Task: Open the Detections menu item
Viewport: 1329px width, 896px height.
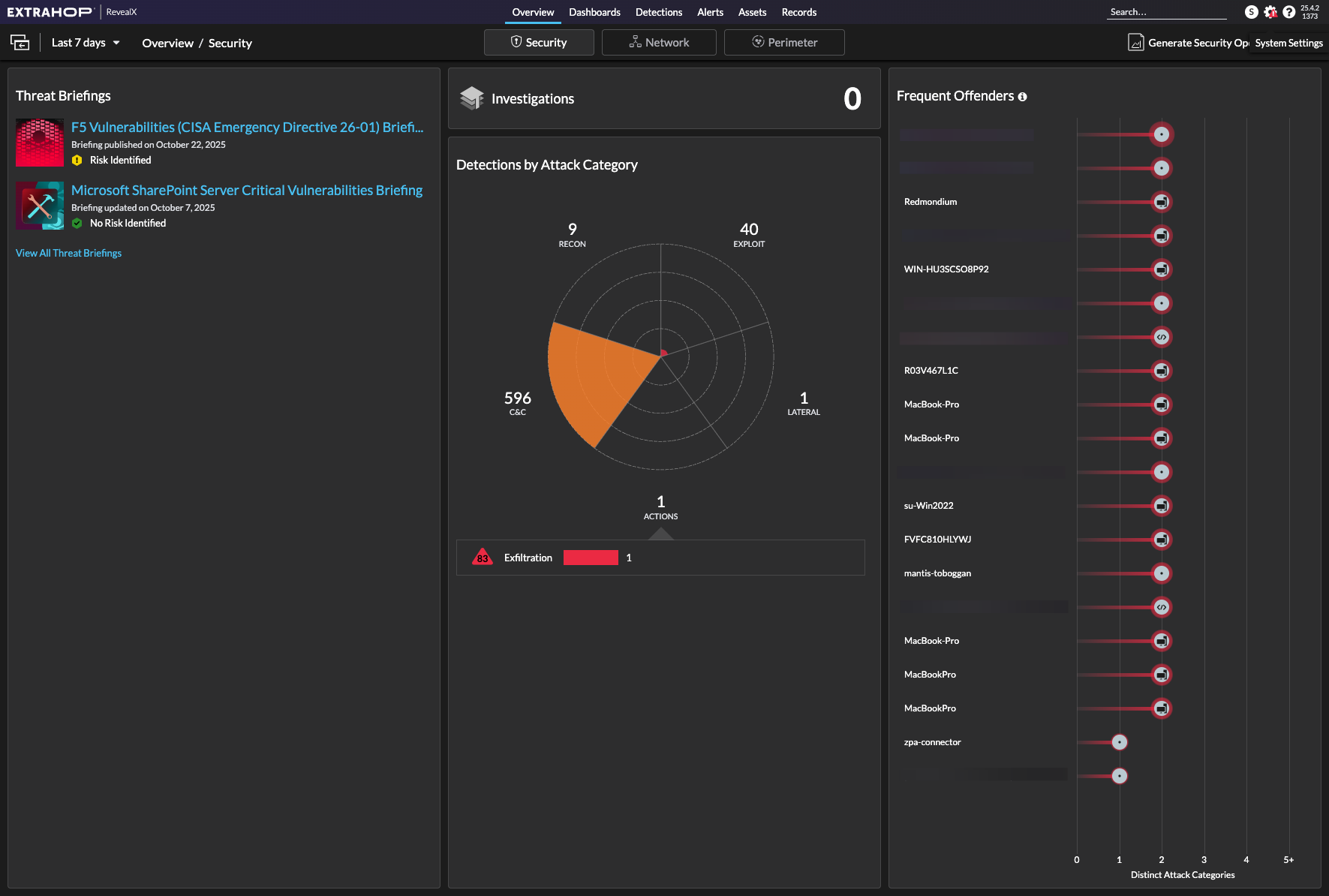Action: coord(658,12)
